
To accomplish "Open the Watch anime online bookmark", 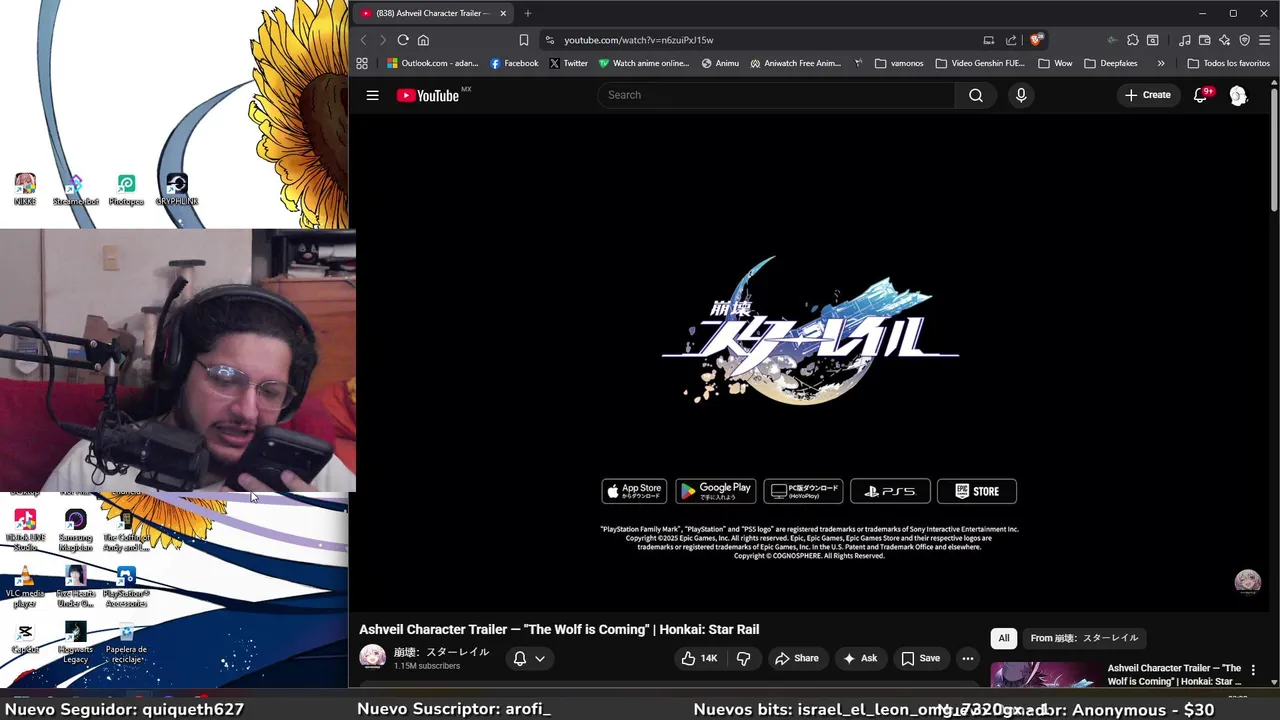I will pyautogui.click(x=644, y=63).
